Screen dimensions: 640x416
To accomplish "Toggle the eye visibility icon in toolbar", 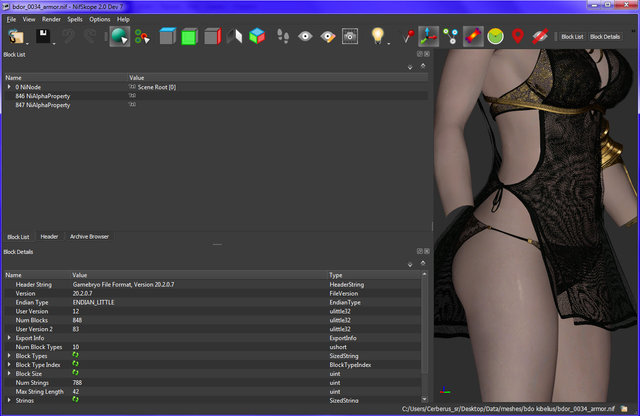I will (304, 36).
